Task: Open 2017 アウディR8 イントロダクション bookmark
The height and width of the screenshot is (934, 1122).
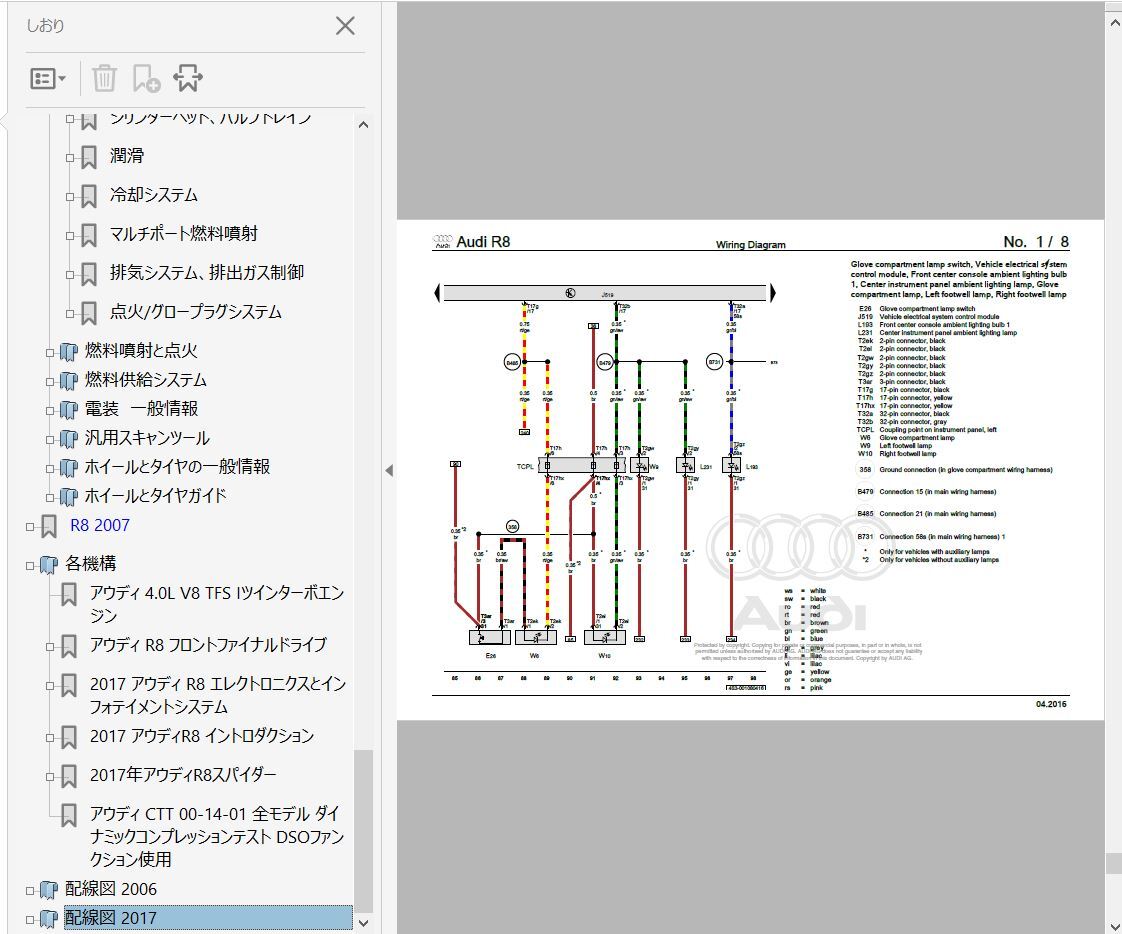Action: (x=202, y=736)
